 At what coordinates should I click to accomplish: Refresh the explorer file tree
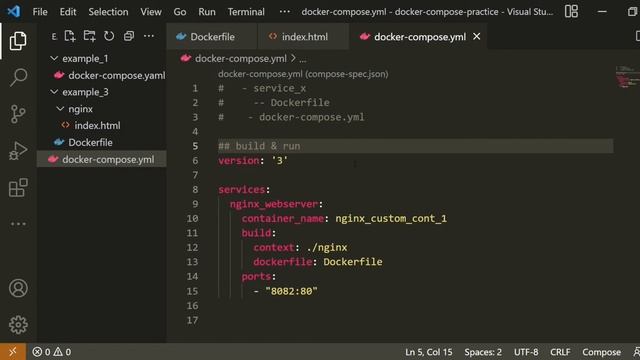109,36
